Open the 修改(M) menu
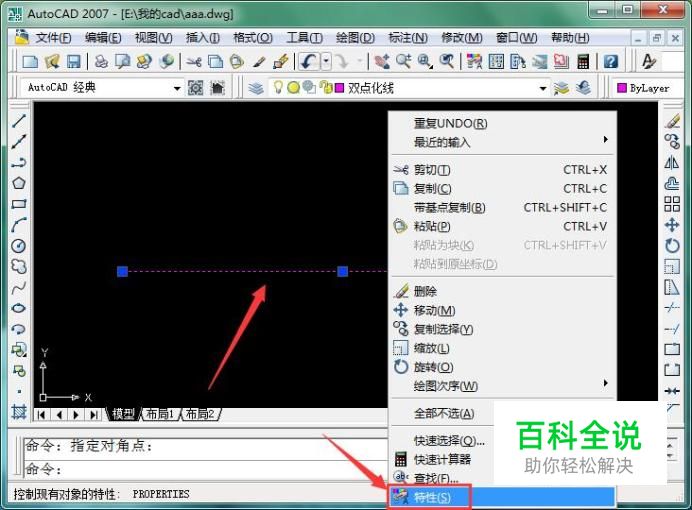692x510 pixels. click(462, 38)
